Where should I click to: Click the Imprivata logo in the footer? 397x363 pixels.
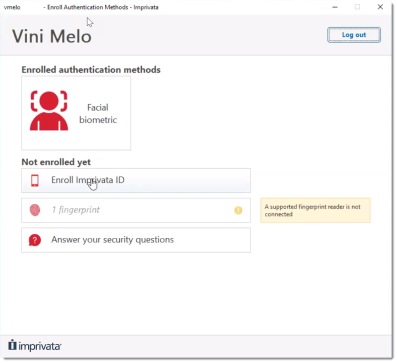coord(35,346)
